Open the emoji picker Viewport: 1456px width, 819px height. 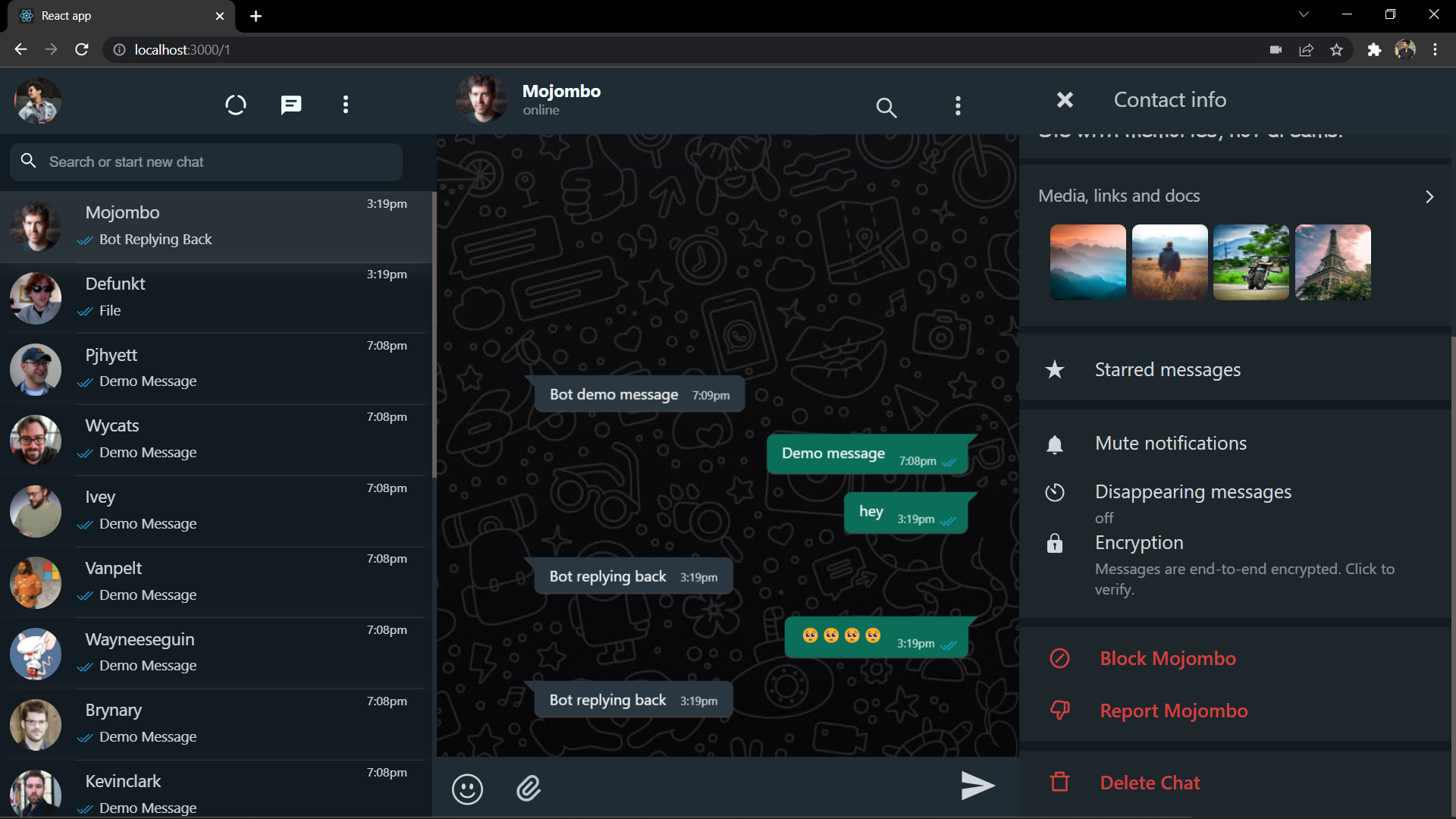pyautogui.click(x=467, y=789)
